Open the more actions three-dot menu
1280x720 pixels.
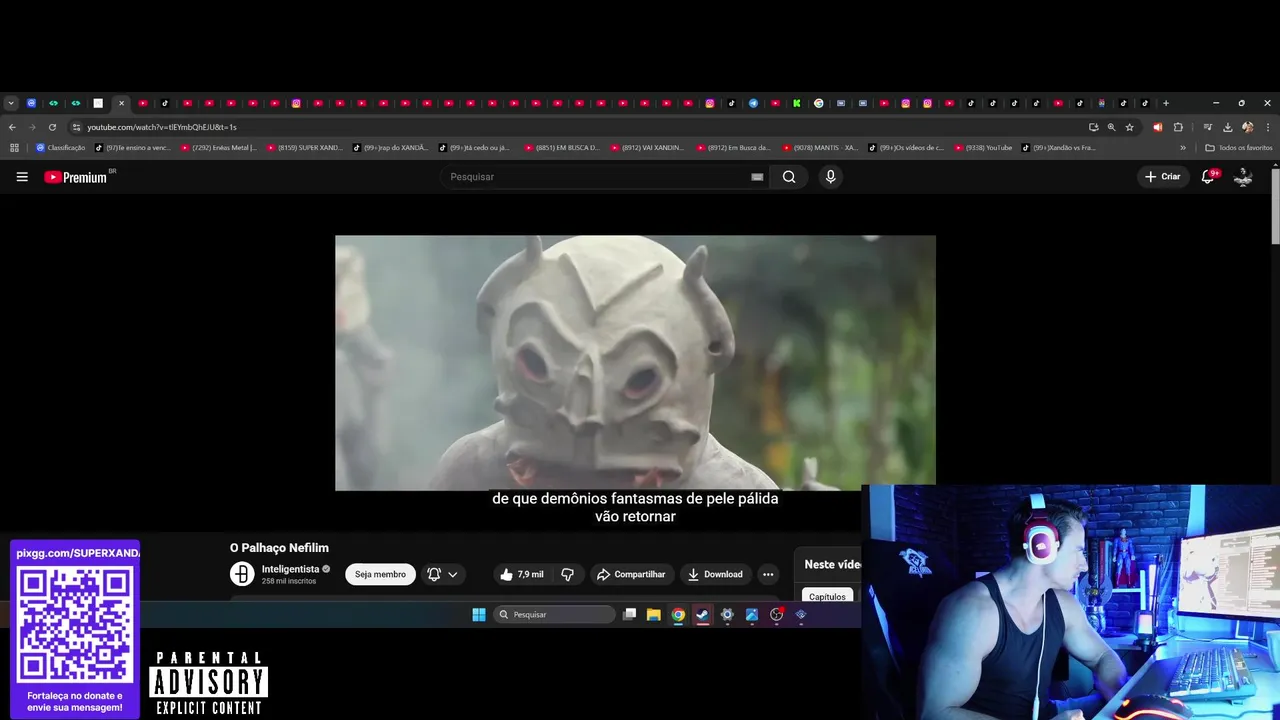768,574
